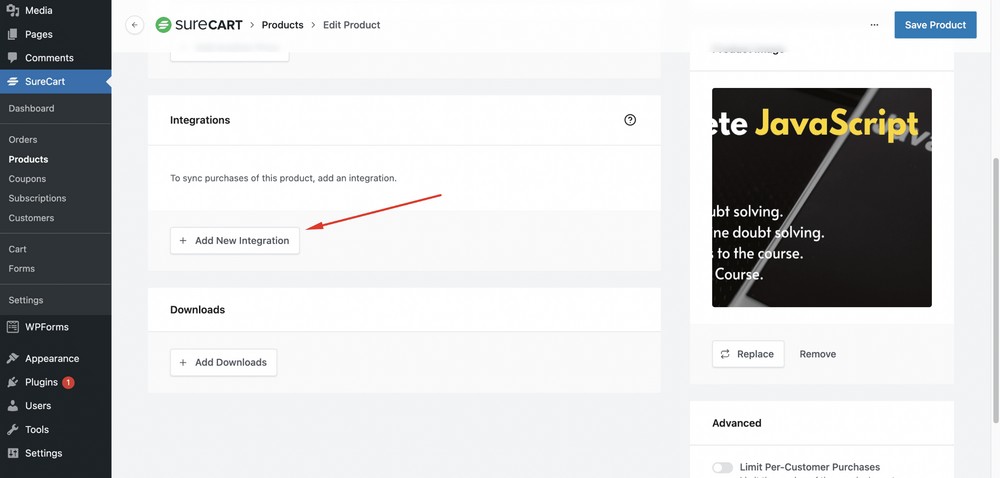Image resolution: width=1000 pixels, height=478 pixels.
Task: Click the Add Downloads button
Action: point(223,362)
